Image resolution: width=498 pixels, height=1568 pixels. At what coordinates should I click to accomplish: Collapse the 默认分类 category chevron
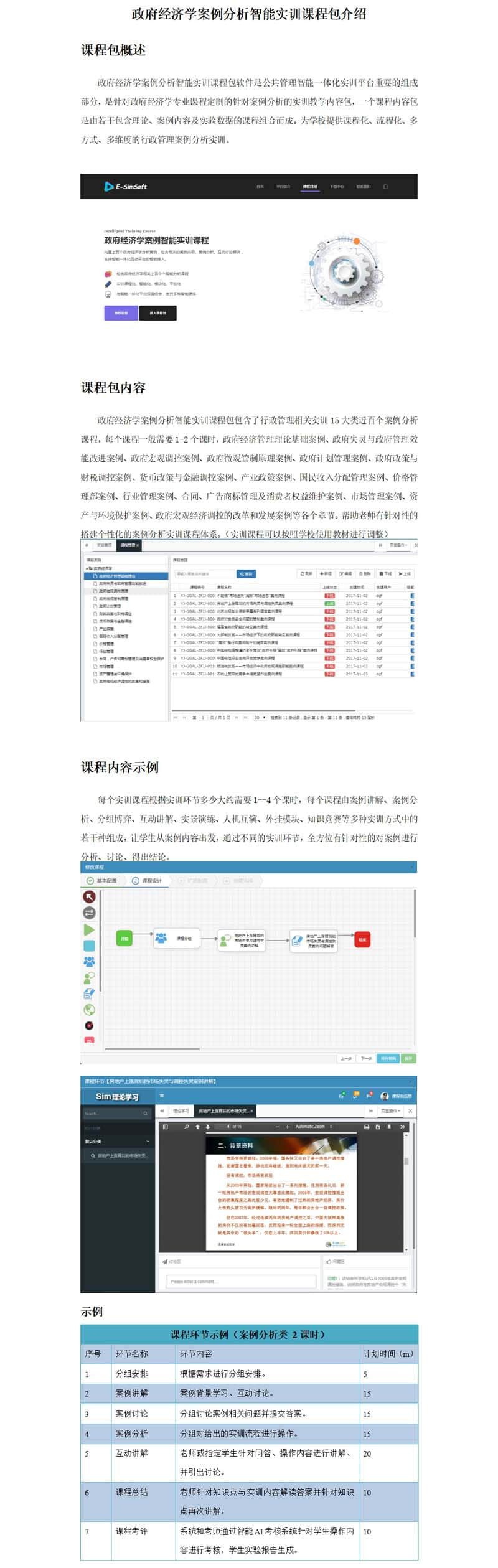click(148, 1141)
